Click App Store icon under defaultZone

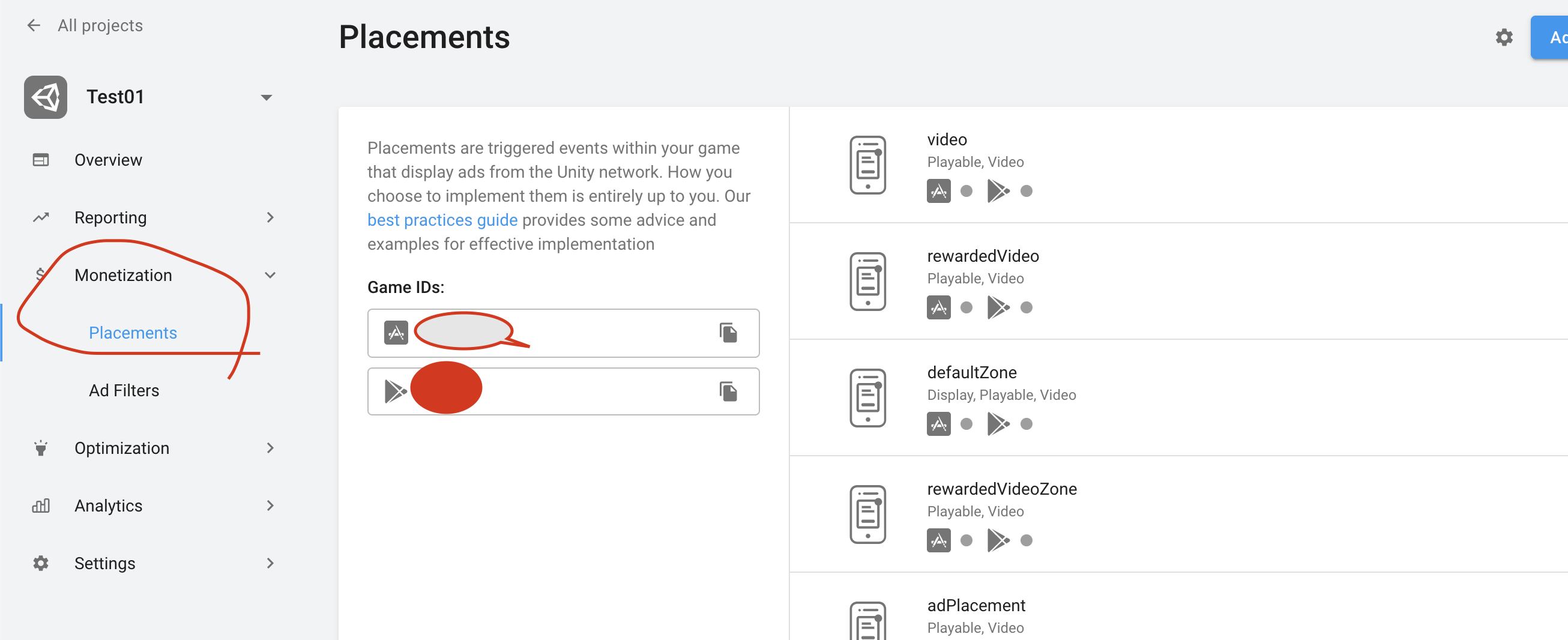coord(939,424)
